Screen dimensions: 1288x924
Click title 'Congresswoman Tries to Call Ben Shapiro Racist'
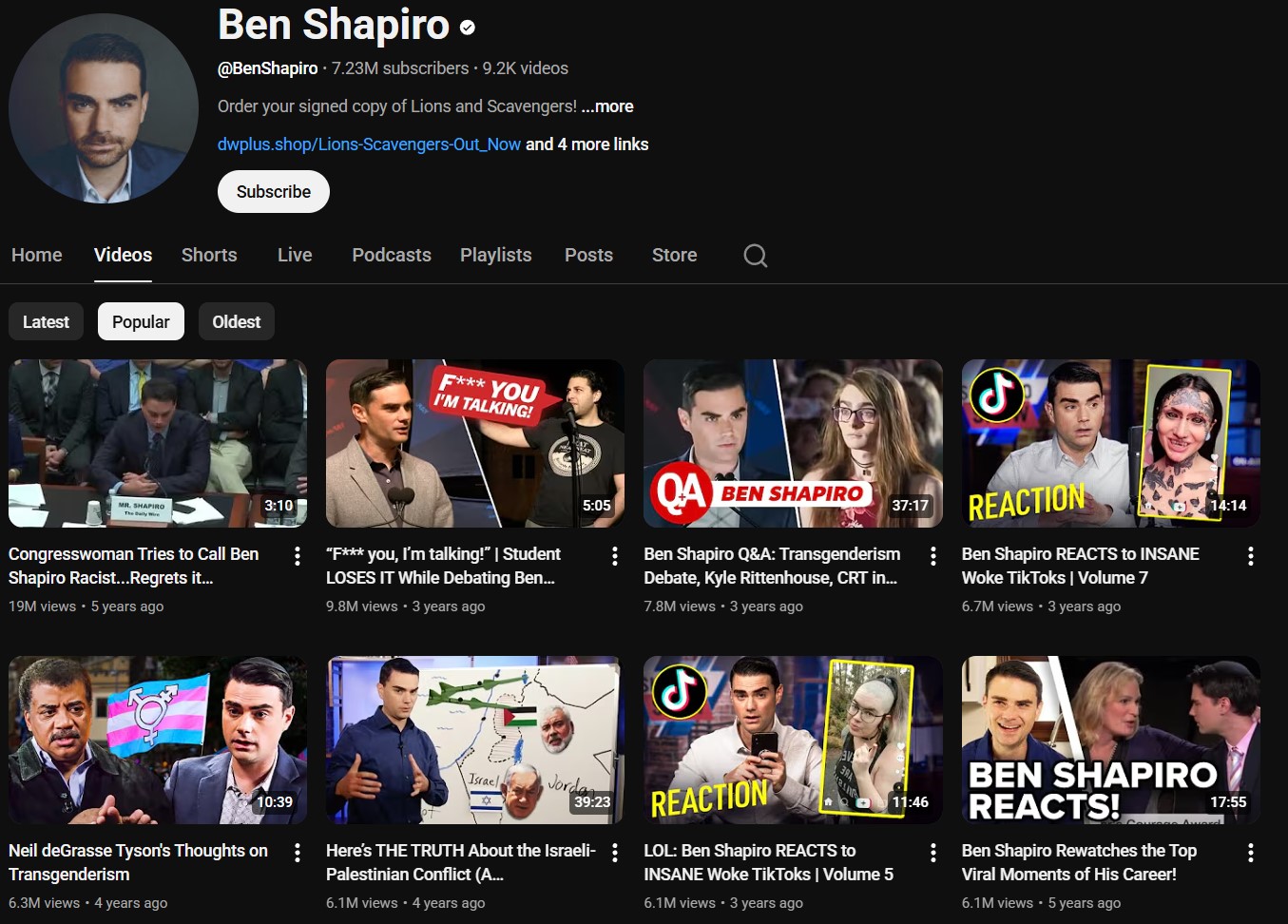(134, 566)
